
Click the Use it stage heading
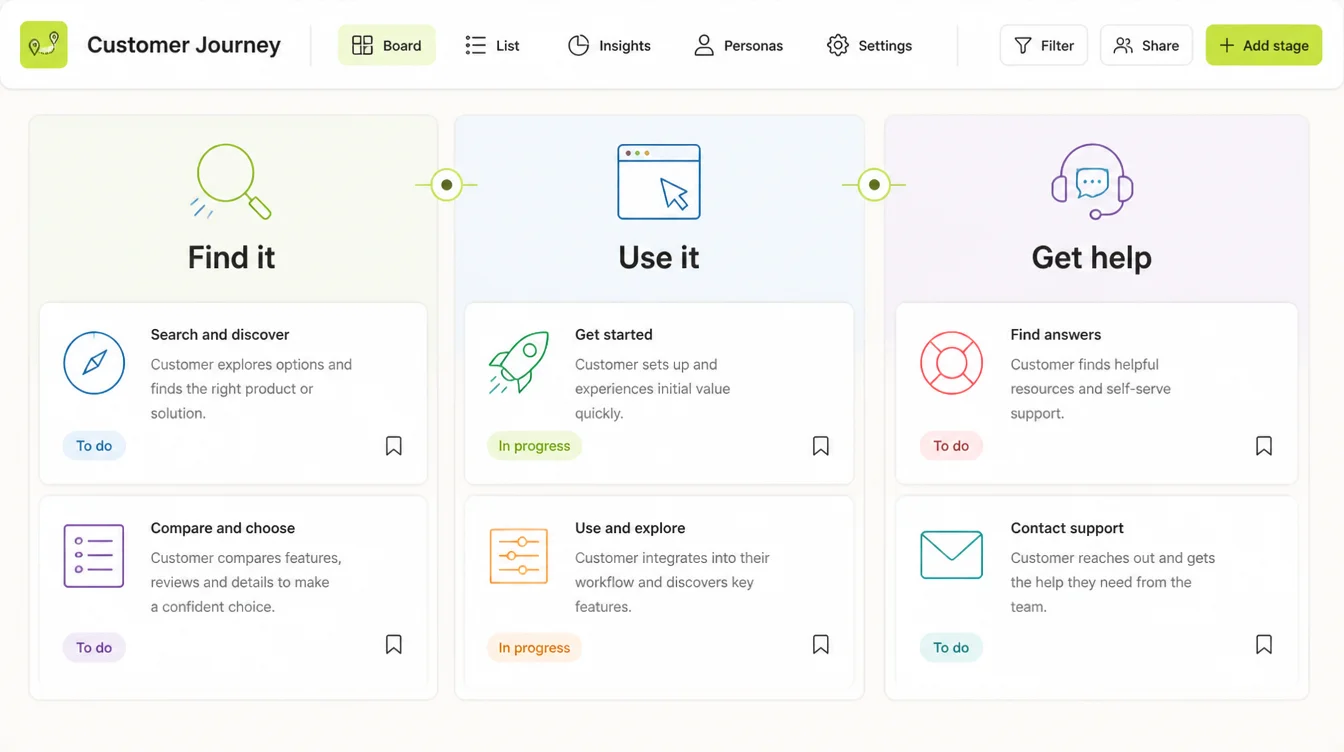click(x=659, y=257)
